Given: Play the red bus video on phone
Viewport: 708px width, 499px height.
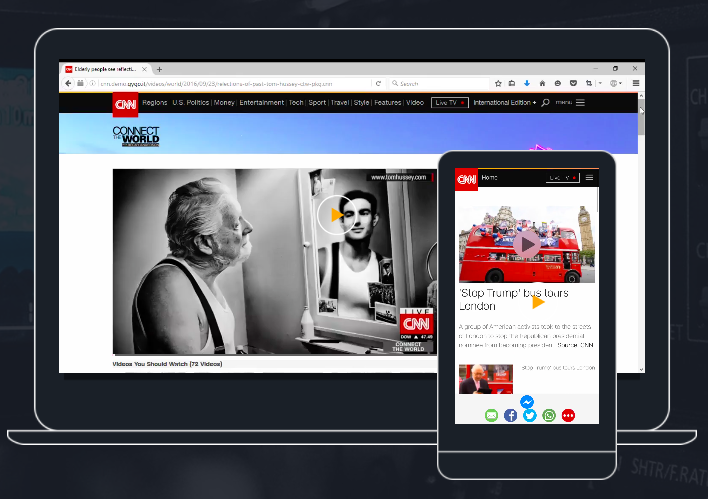Looking at the screenshot, I should click(526, 244).
